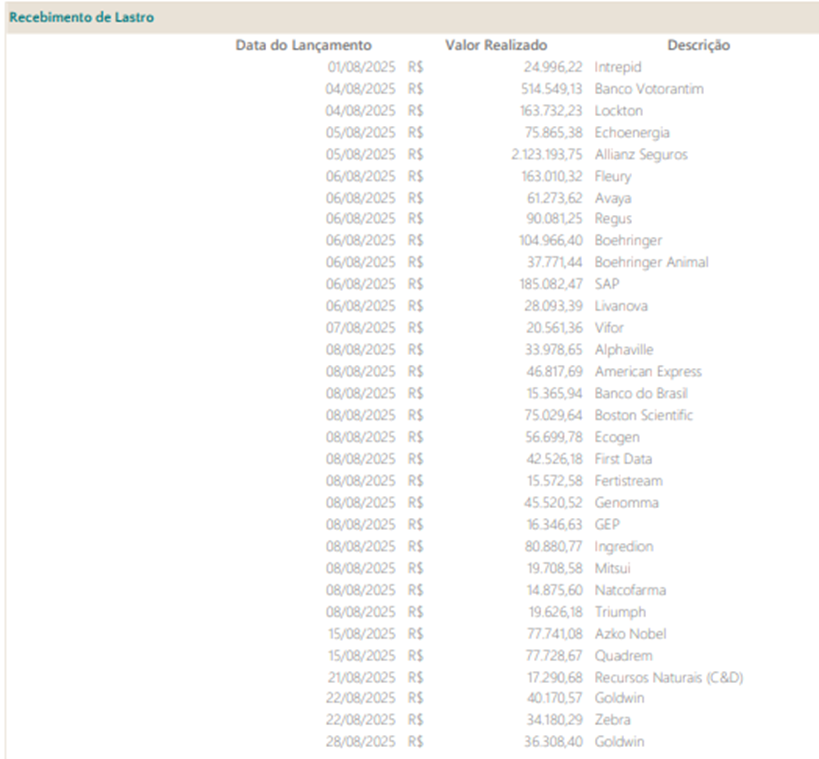Viewport: 819px width, 759px height.
Task: Select the Valor Realizado column header
Action: (x=495, y=45)
